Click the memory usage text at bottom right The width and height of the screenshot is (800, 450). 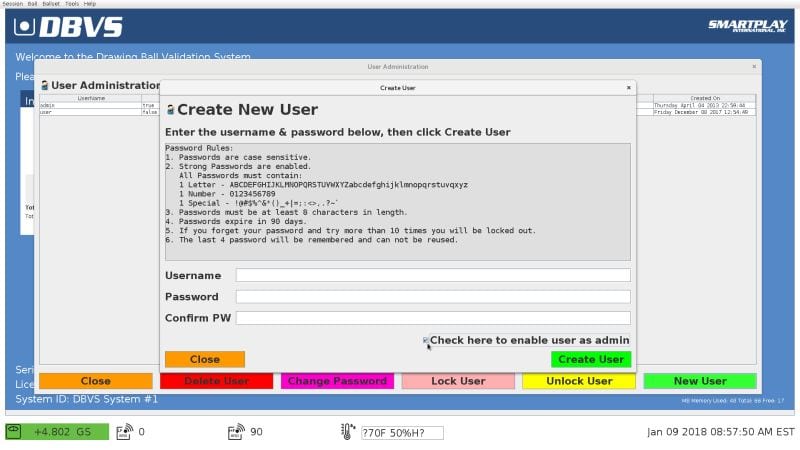tap(733, 401)
